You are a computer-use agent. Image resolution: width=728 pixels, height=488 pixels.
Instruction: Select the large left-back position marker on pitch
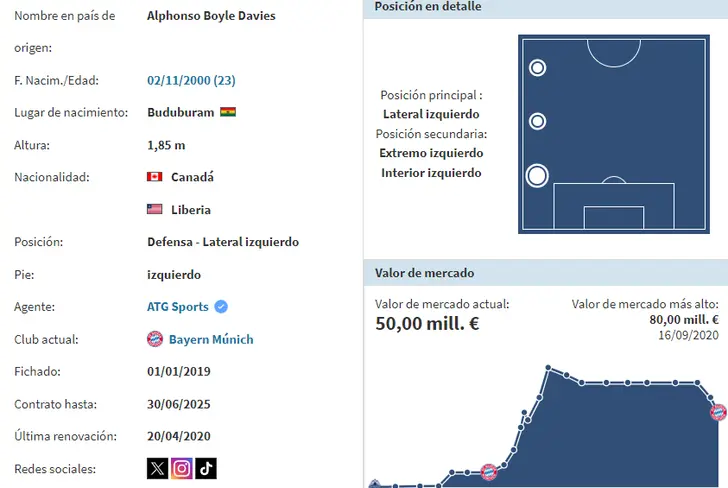coord(537,176)
